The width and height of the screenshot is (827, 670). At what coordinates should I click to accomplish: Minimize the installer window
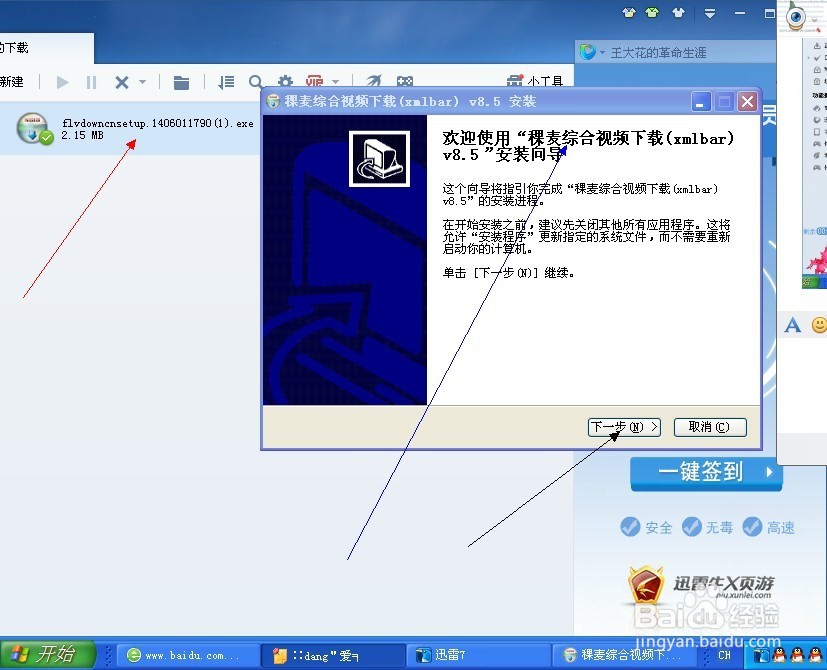[701, 101]
